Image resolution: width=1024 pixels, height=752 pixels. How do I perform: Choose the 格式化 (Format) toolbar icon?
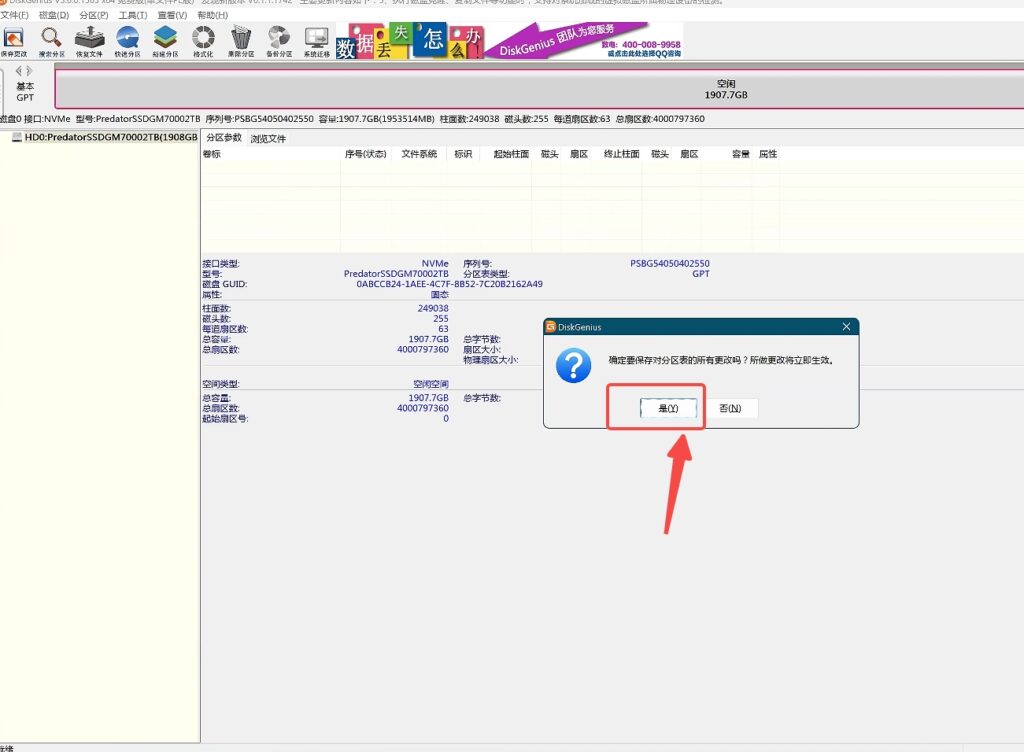pos(203,41)
